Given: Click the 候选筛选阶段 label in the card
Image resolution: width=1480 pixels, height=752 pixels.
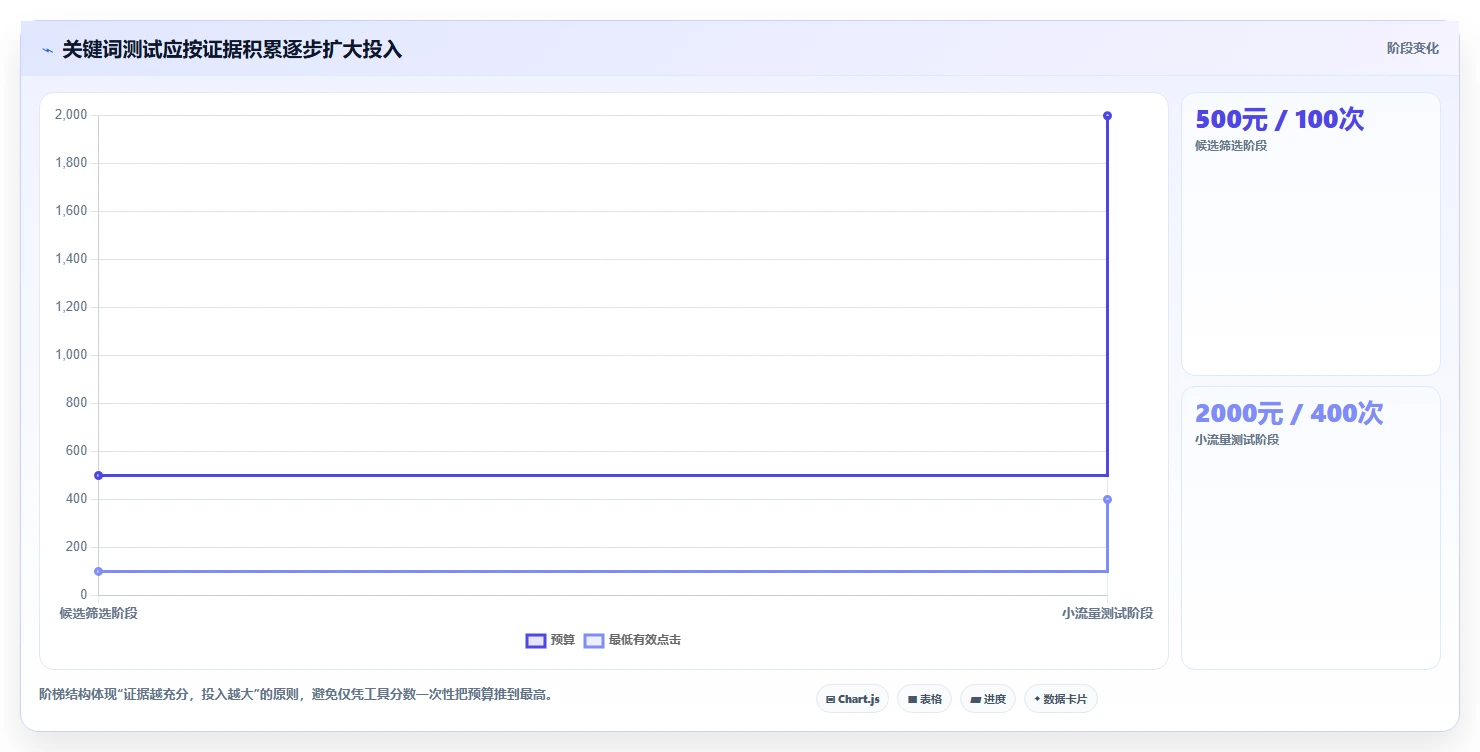Looking at the screenshot, I should (1231, 146).
